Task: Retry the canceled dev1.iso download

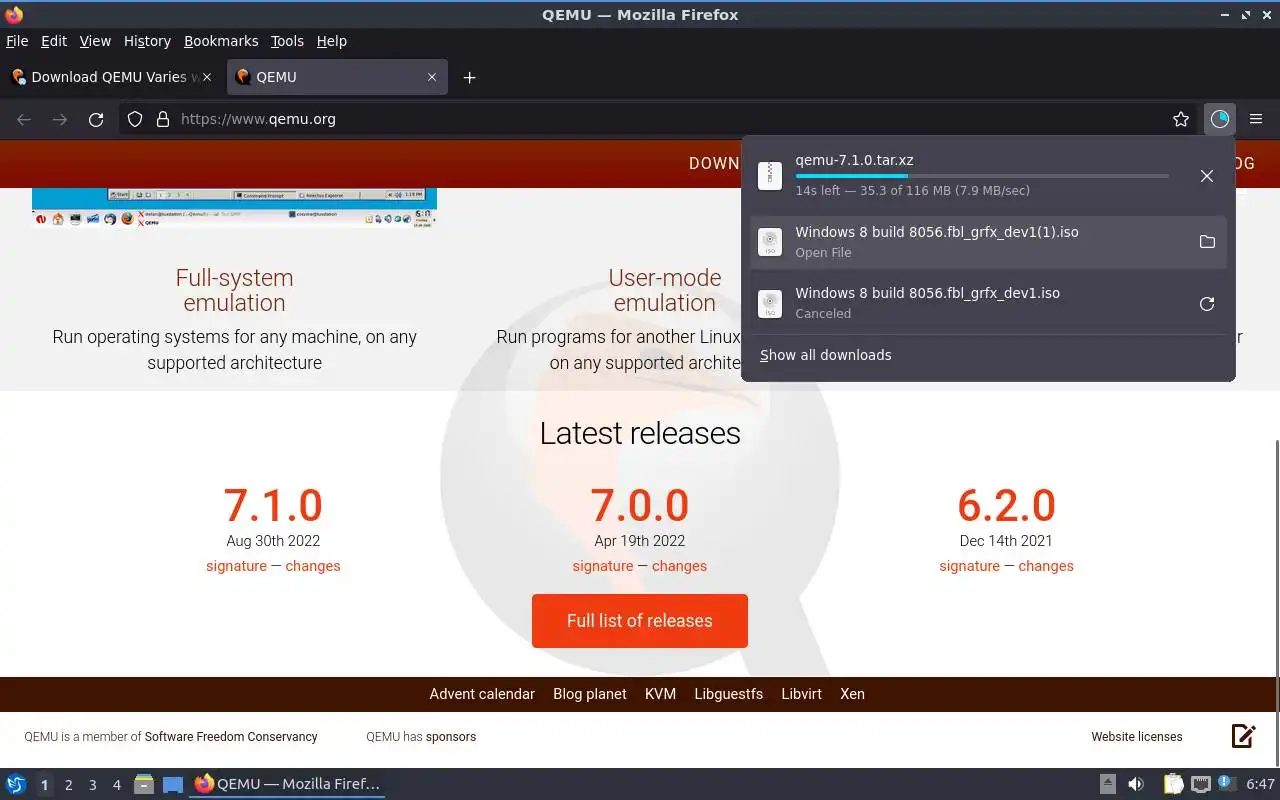Action: [x=1207, y=304]
